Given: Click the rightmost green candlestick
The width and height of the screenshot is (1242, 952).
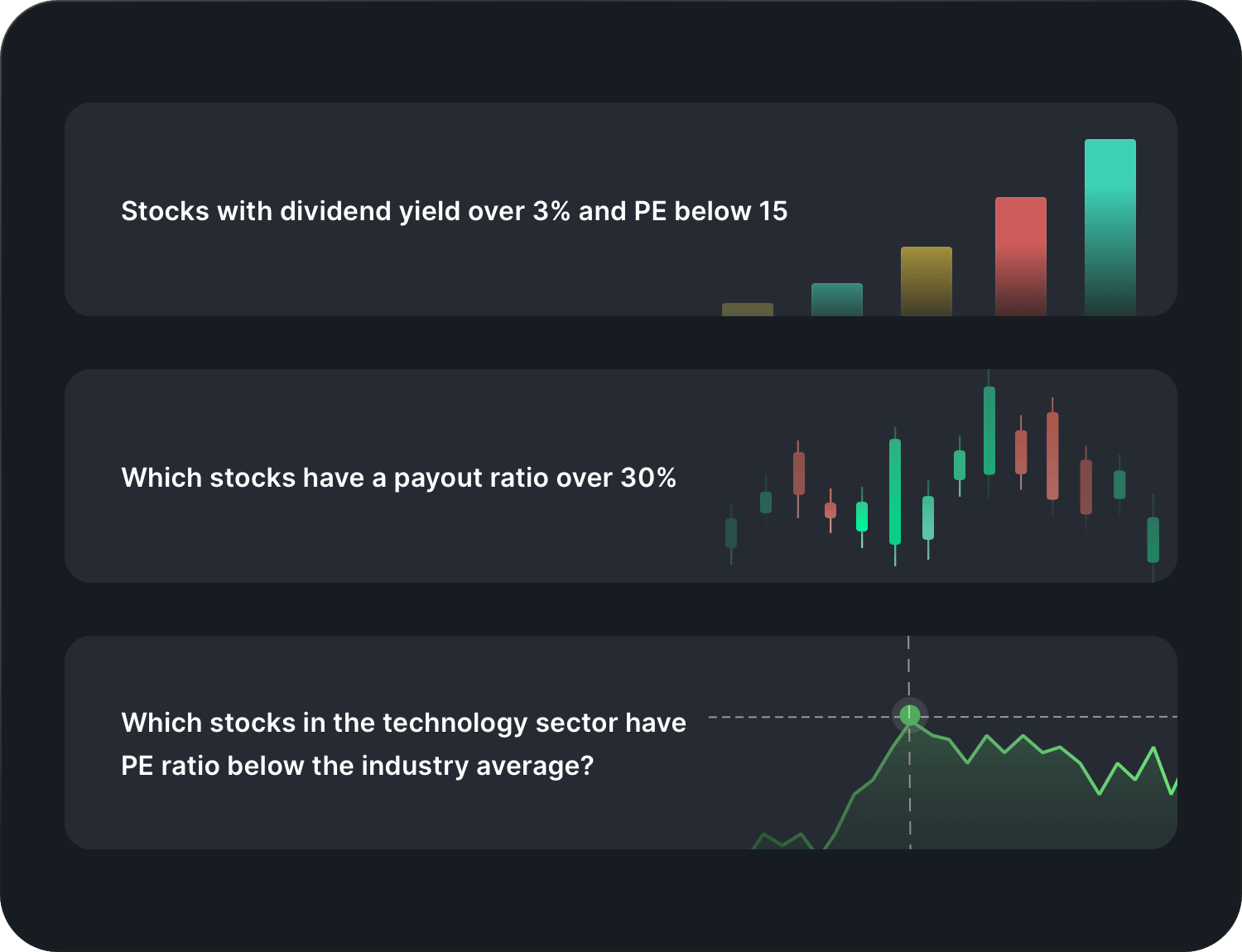Looking at the screenshot, I should (1155, 538).
